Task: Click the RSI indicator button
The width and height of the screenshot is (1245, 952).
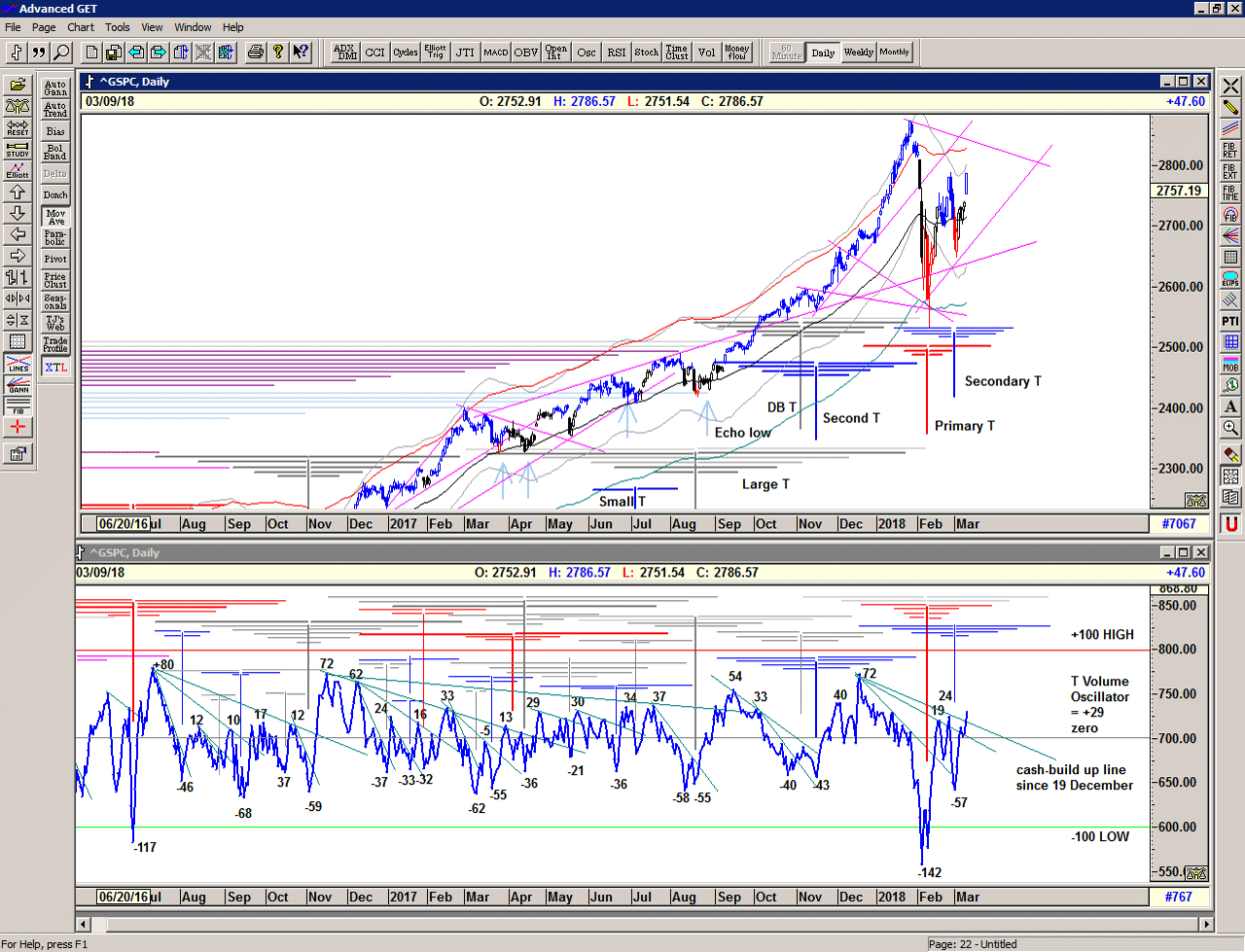Action: point(617,53)
